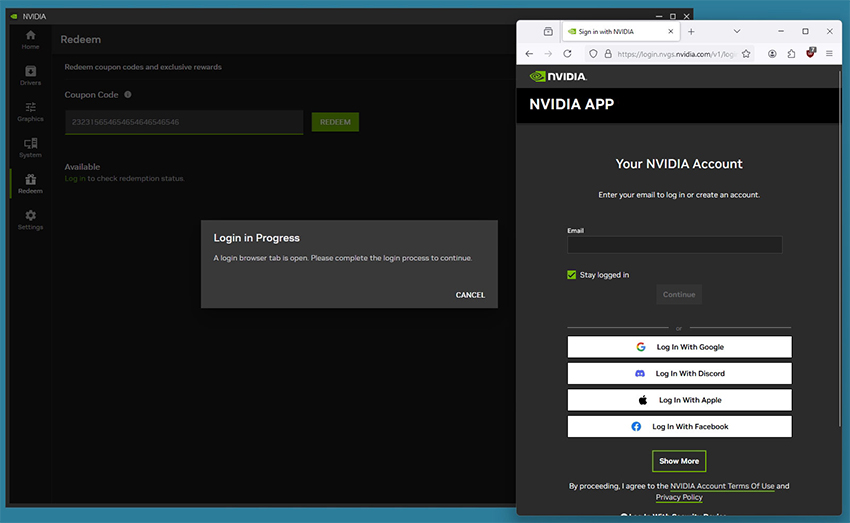The width and height of the screenshot is (850, 523).
Task: Toggle the Stay logged in checkbox
Action: coord(571,275)
